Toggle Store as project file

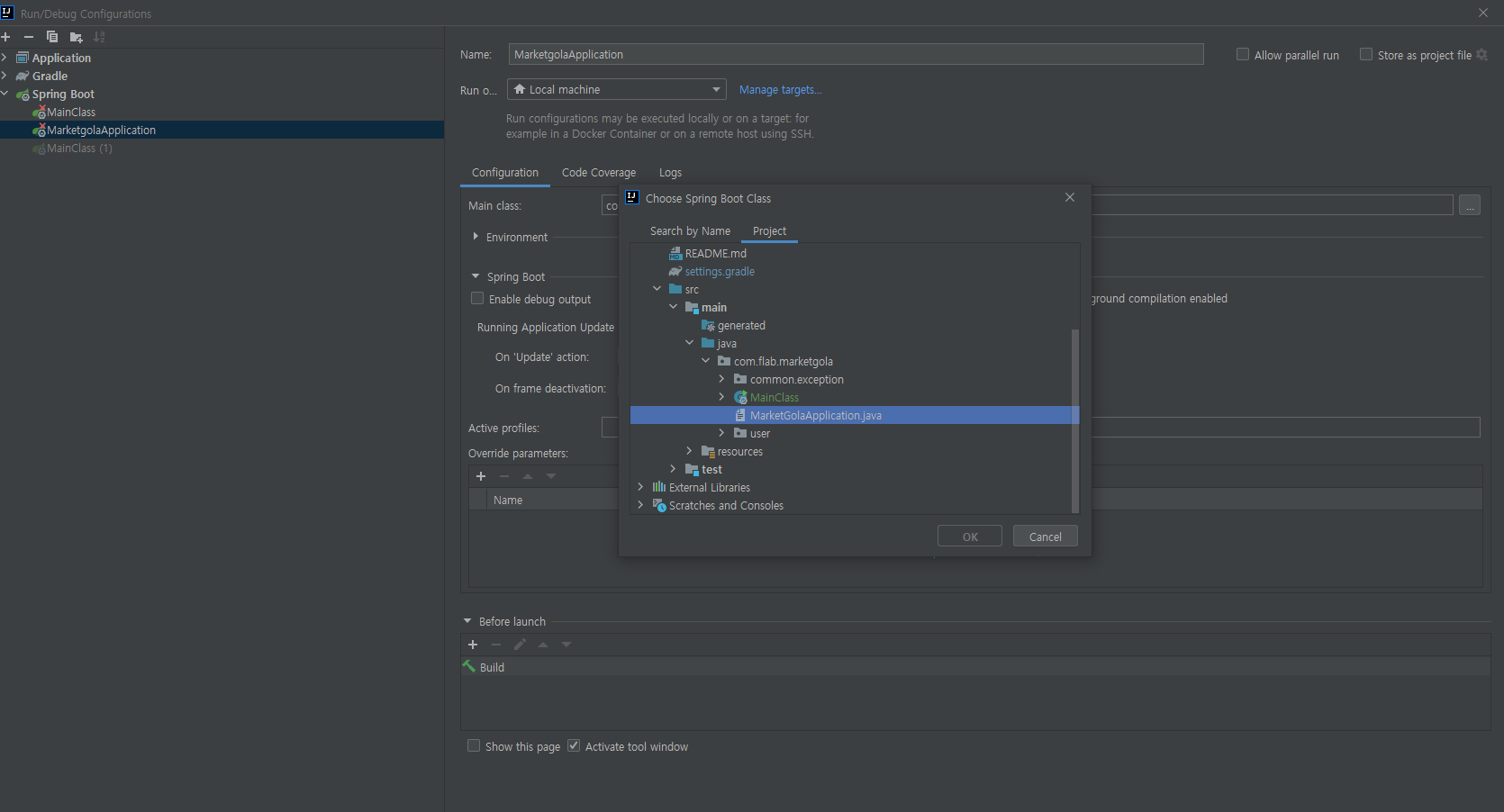tap(1366, 54)
